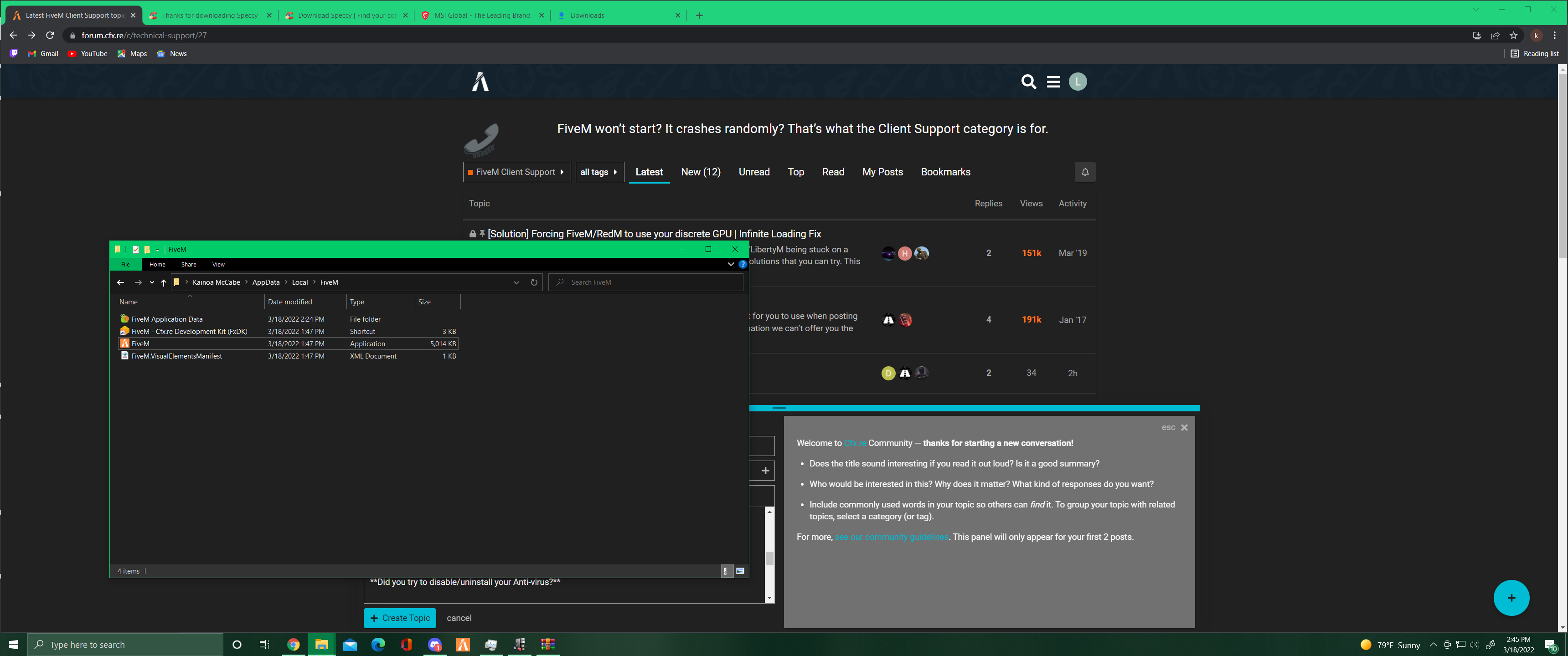The height and width of the screenshot is (656, 1568).
Task: Switch Explorer to large thumbnails view
Action: click(x=740, y=571)
